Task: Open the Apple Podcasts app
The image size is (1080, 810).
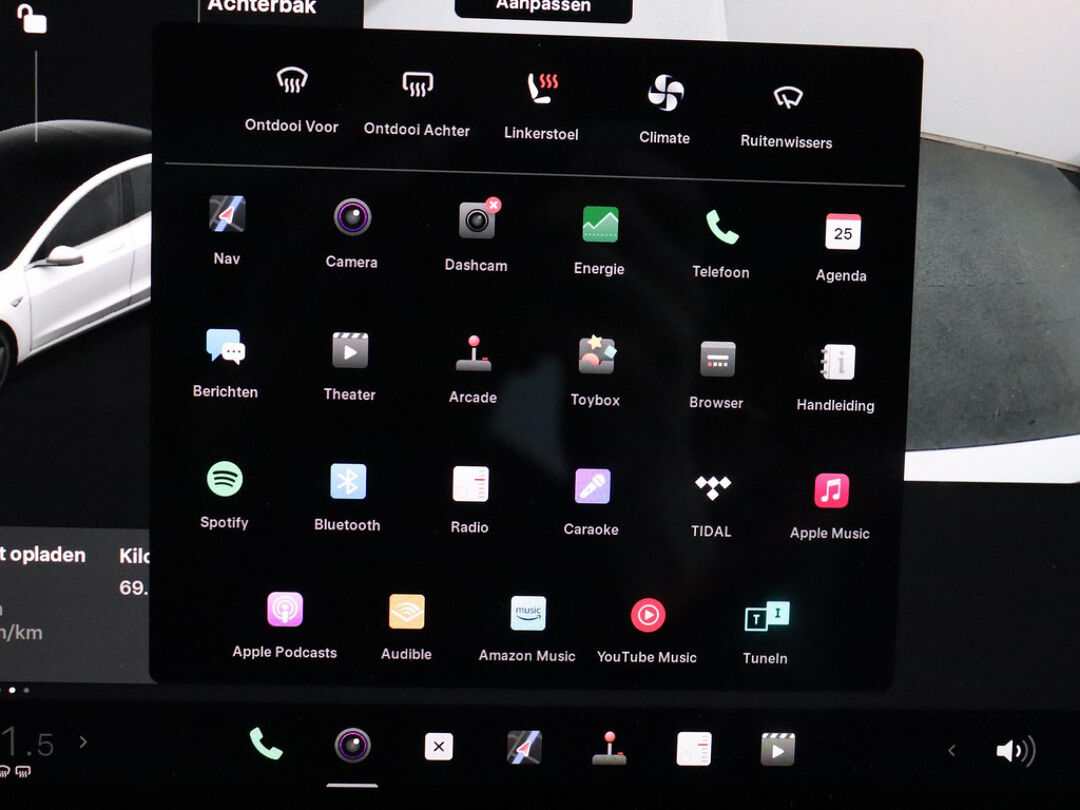Action: [285, 609]
